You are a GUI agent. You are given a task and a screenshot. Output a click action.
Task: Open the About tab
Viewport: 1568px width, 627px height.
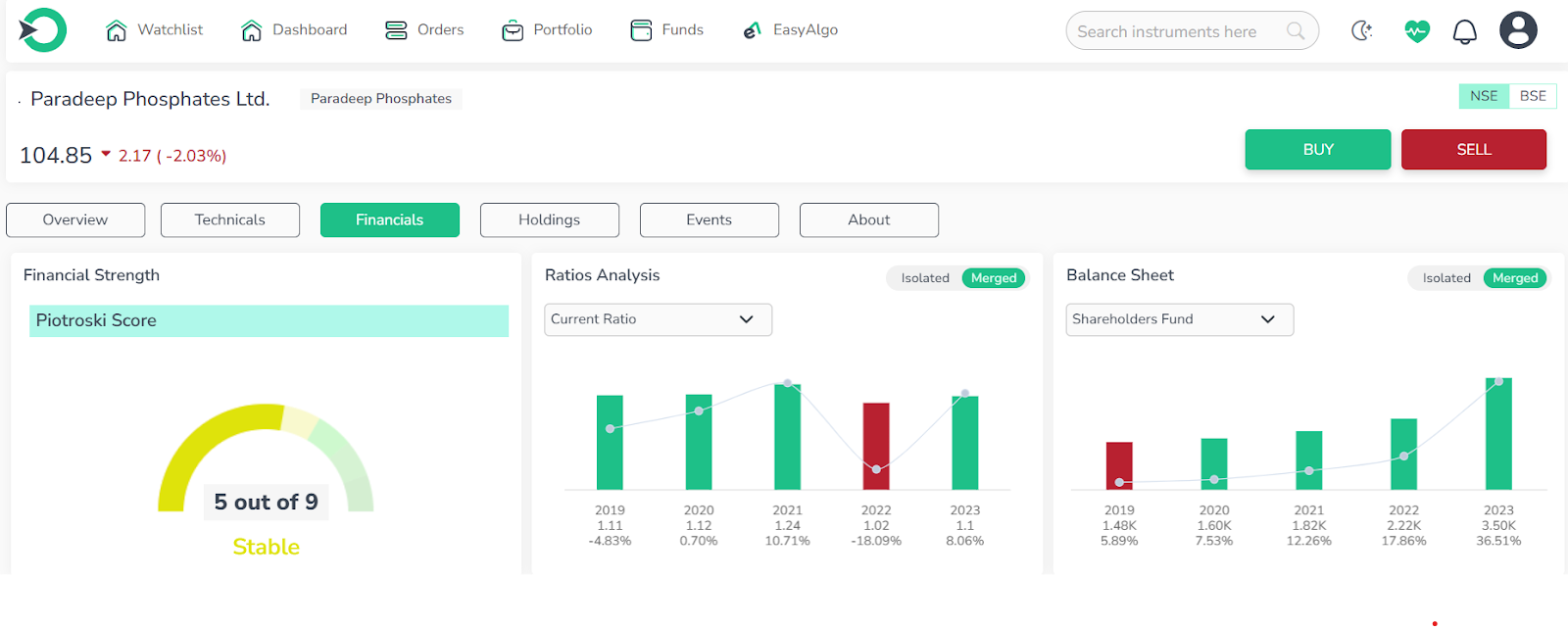[869, 220]
